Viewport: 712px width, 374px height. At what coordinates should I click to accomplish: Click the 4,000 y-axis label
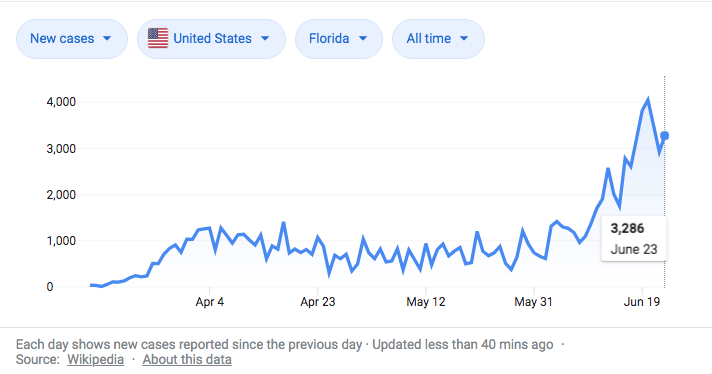pos(61,102)
